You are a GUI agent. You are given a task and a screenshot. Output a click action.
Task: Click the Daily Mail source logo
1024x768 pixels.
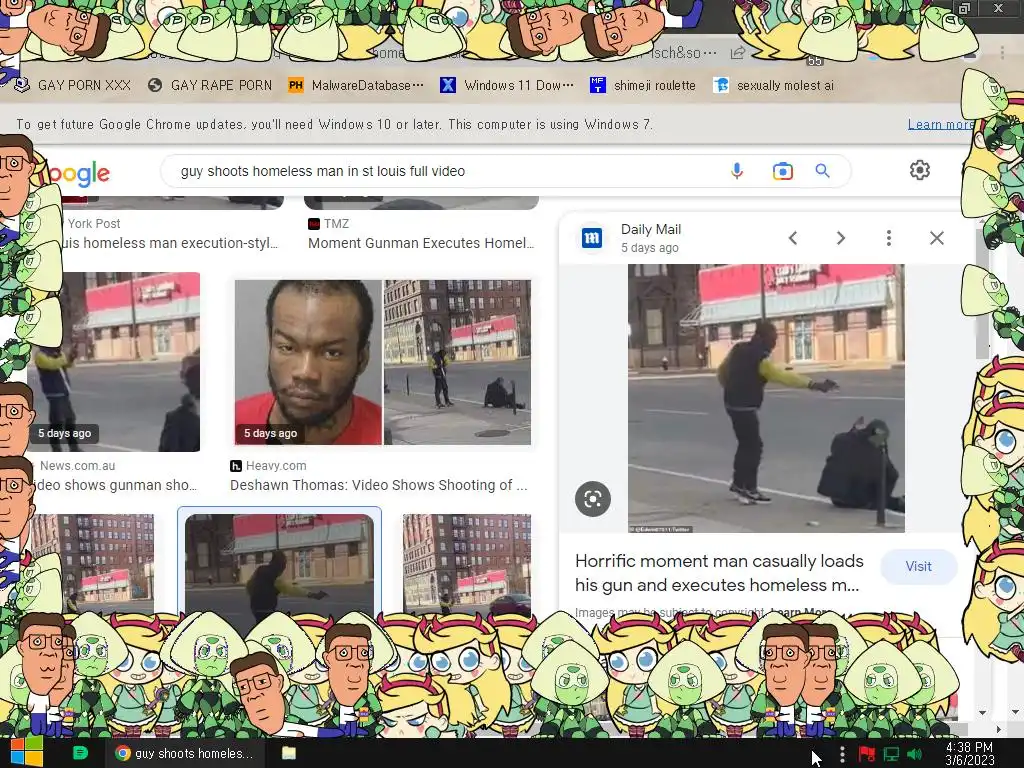click(x=592, y=238)
